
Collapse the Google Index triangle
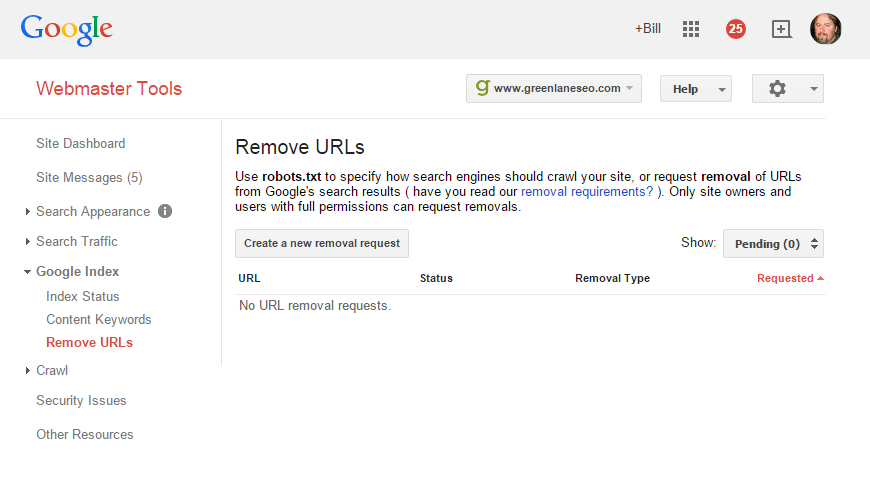point(27,272)
